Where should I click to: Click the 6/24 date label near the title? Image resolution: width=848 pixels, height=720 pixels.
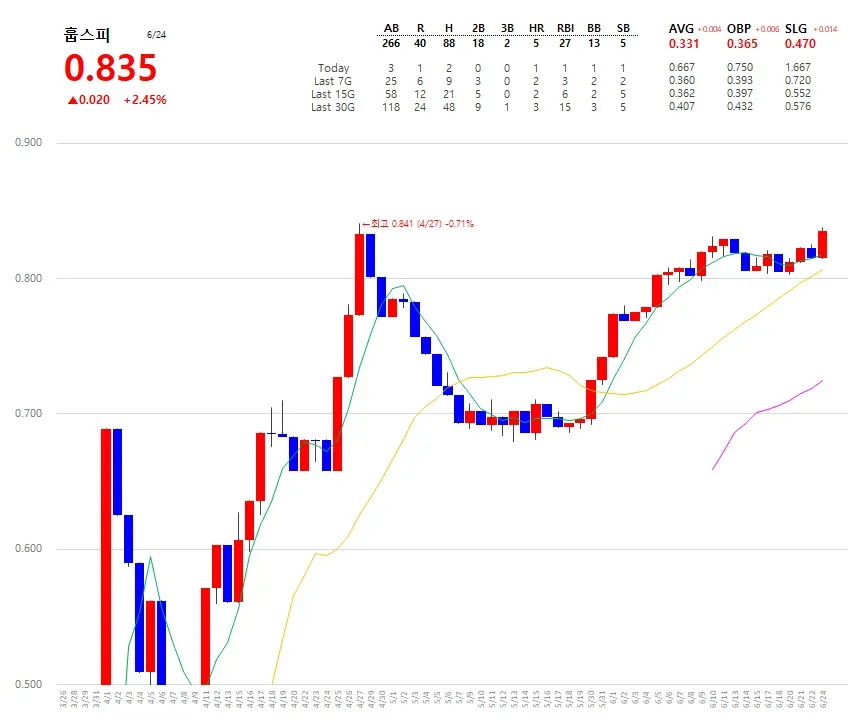click(156, 35)
